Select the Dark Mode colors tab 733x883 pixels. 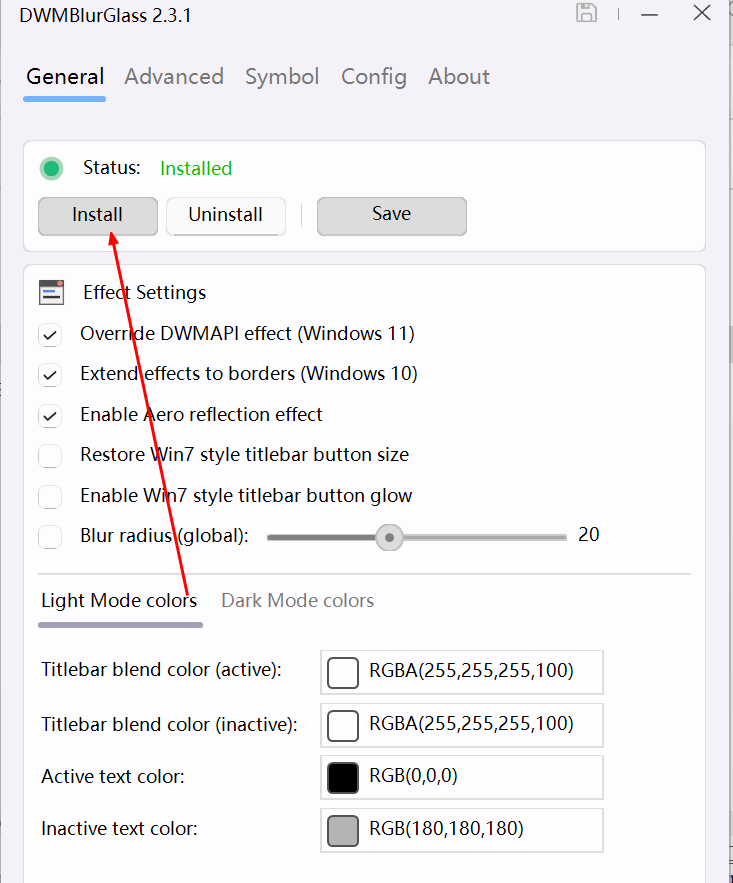pos(297,601)
